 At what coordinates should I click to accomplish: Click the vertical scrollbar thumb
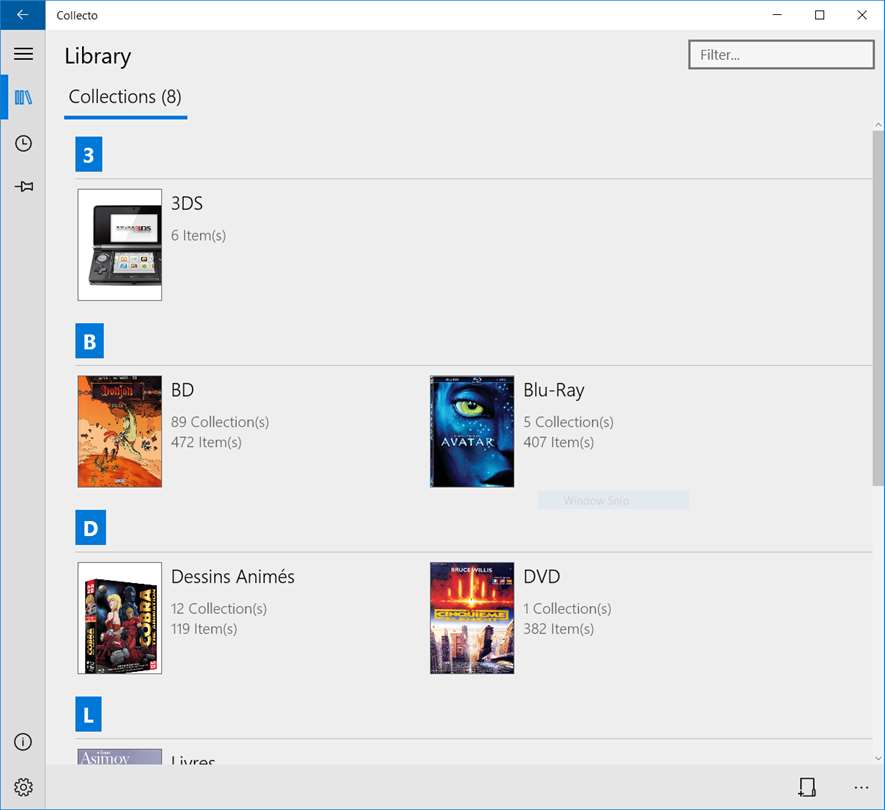point(878,308)
